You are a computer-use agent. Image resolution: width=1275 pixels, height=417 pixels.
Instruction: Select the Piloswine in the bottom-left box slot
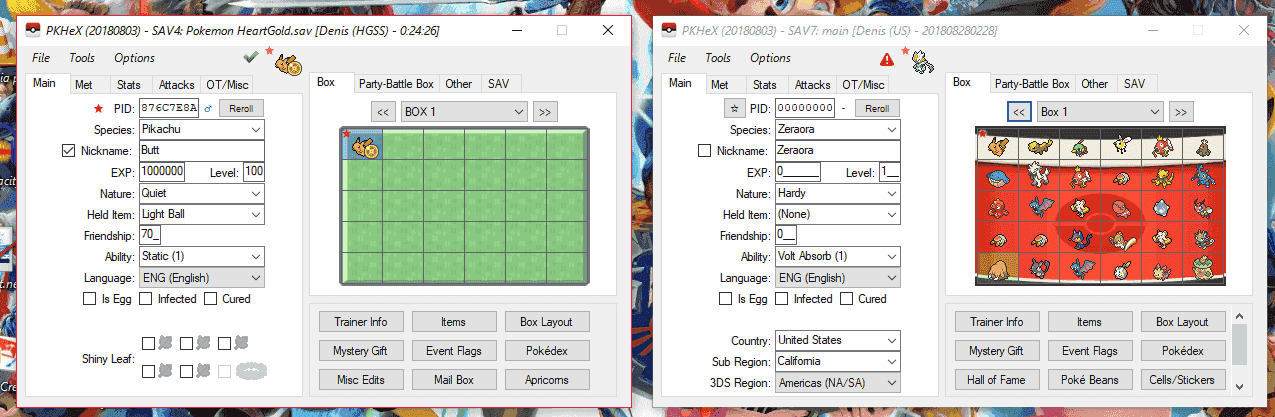click(x=997, y=266)
